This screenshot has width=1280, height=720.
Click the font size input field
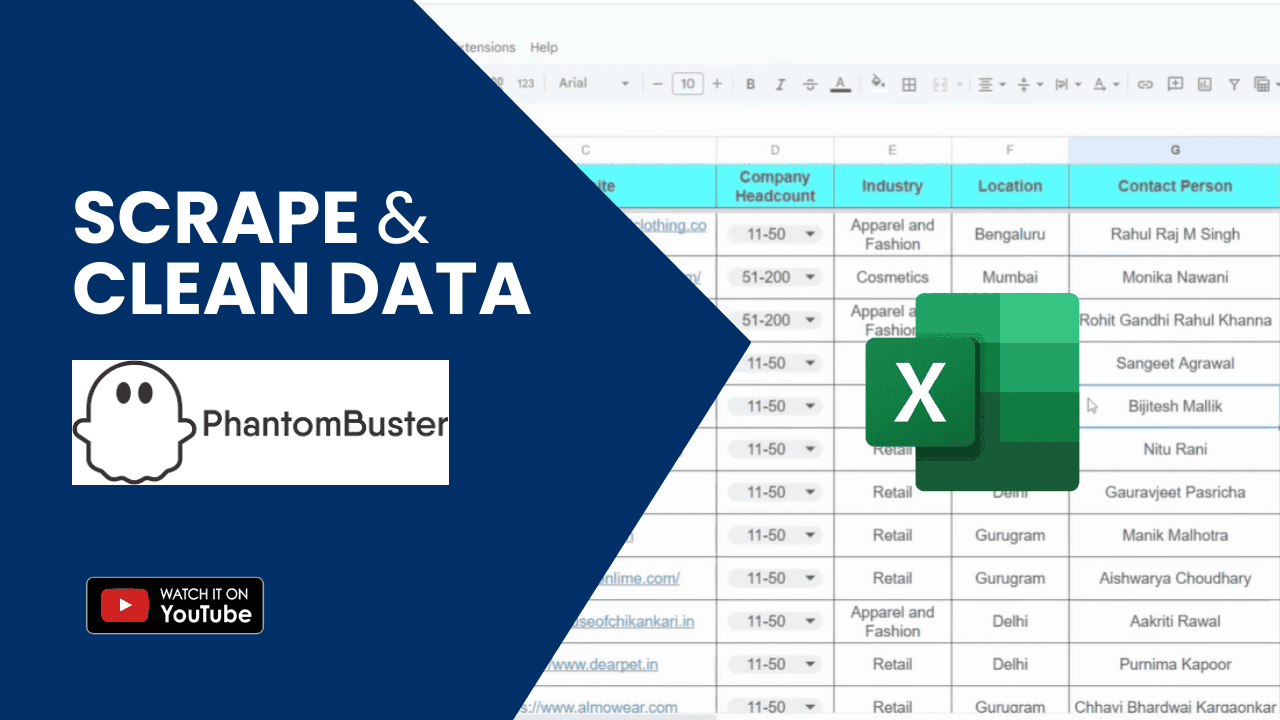[x=687, y=84]
